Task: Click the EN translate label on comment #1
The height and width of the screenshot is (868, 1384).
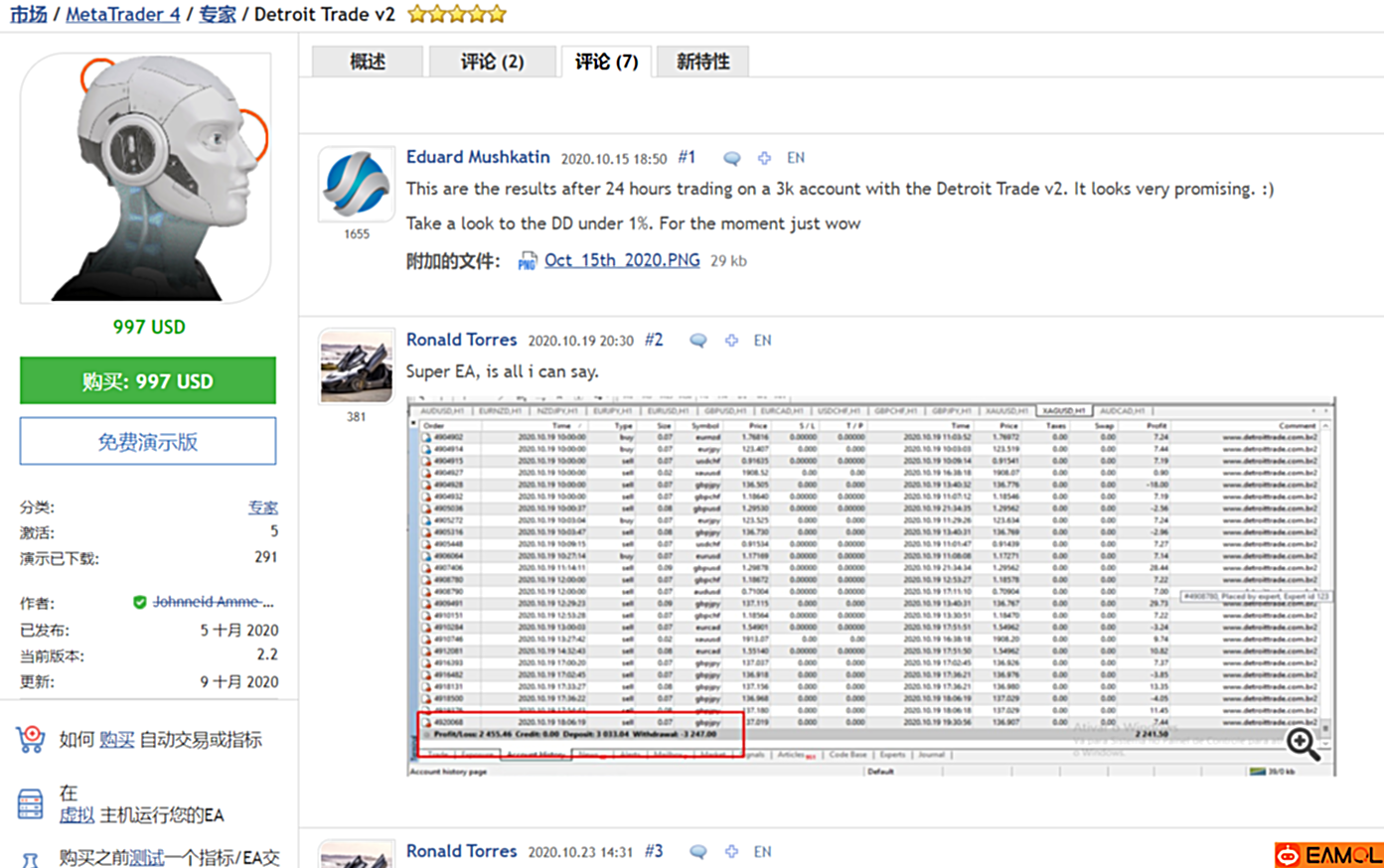Action: (796, 158)
